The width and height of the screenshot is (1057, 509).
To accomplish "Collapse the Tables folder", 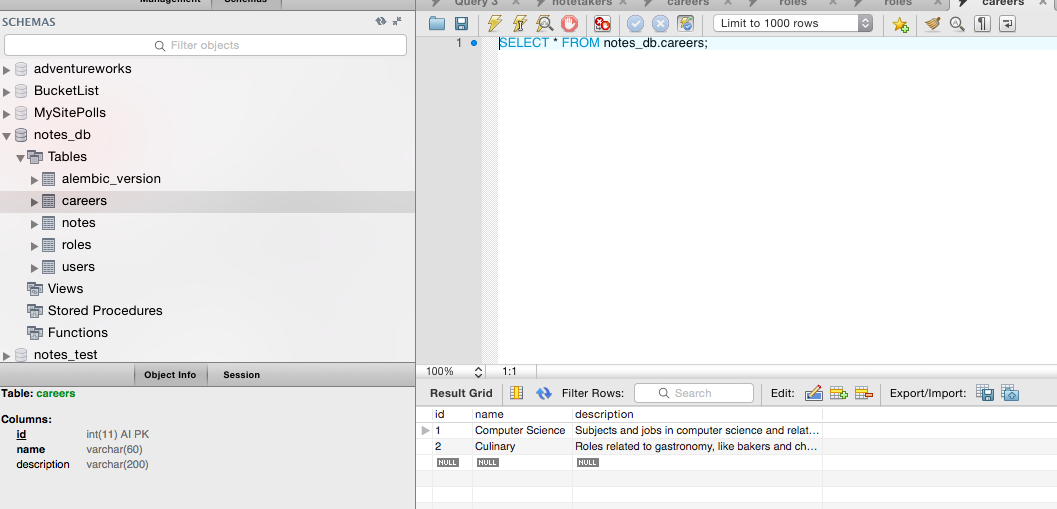I will tap(20, 157).
